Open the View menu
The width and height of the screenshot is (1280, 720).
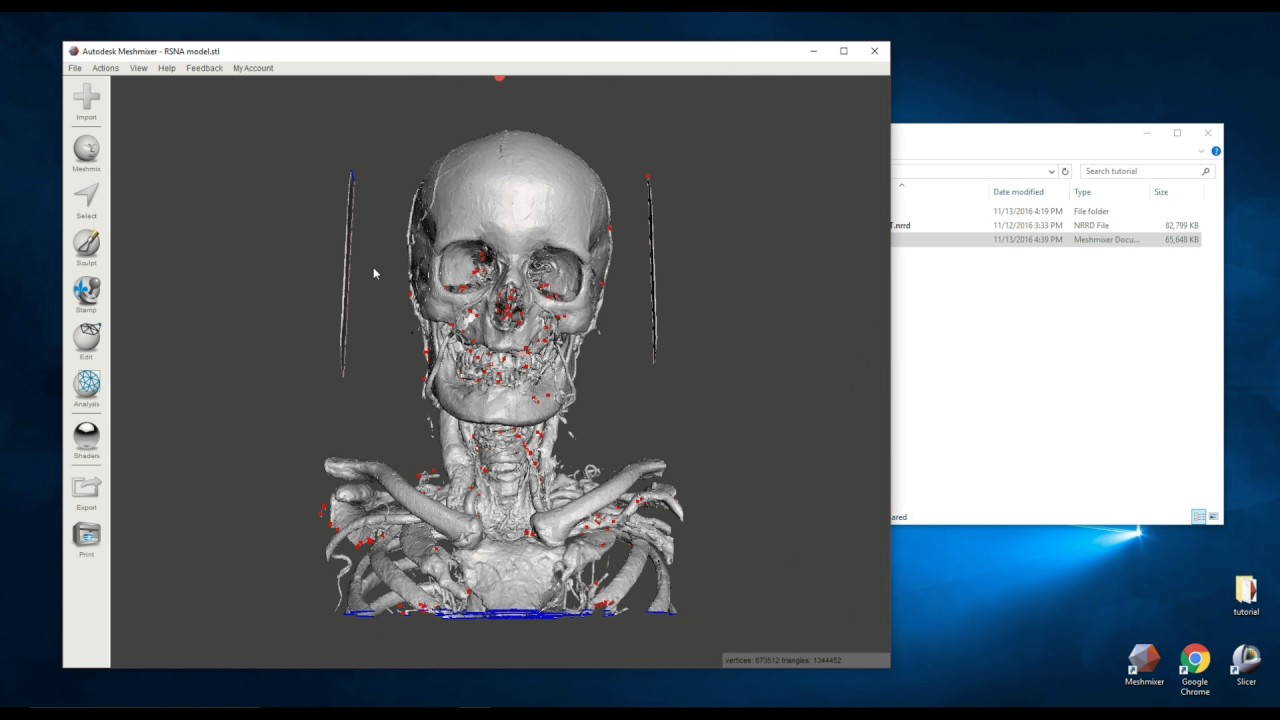coord(138,68)
